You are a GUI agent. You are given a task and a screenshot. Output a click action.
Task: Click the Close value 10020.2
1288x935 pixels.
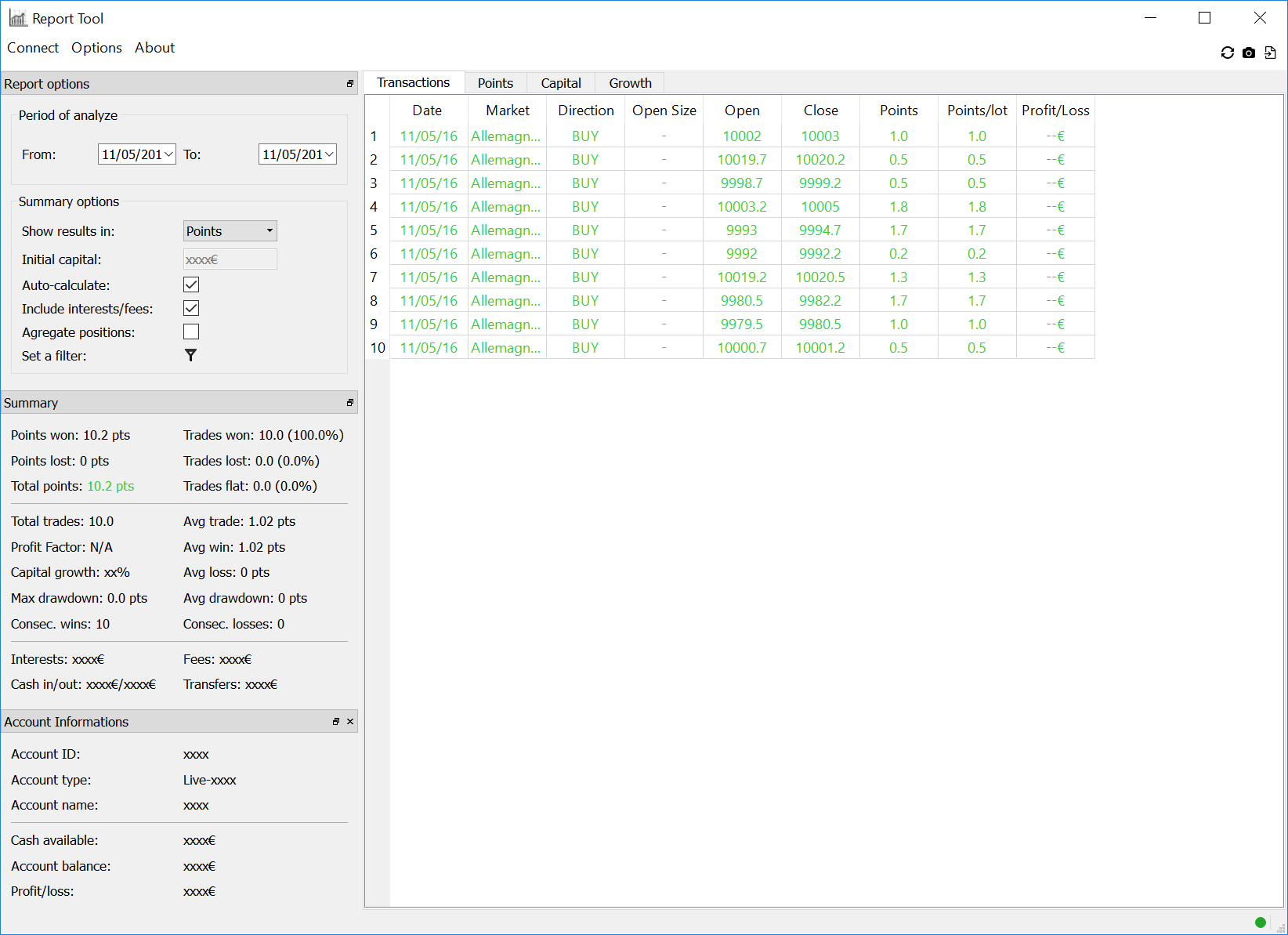click(820, 160)
